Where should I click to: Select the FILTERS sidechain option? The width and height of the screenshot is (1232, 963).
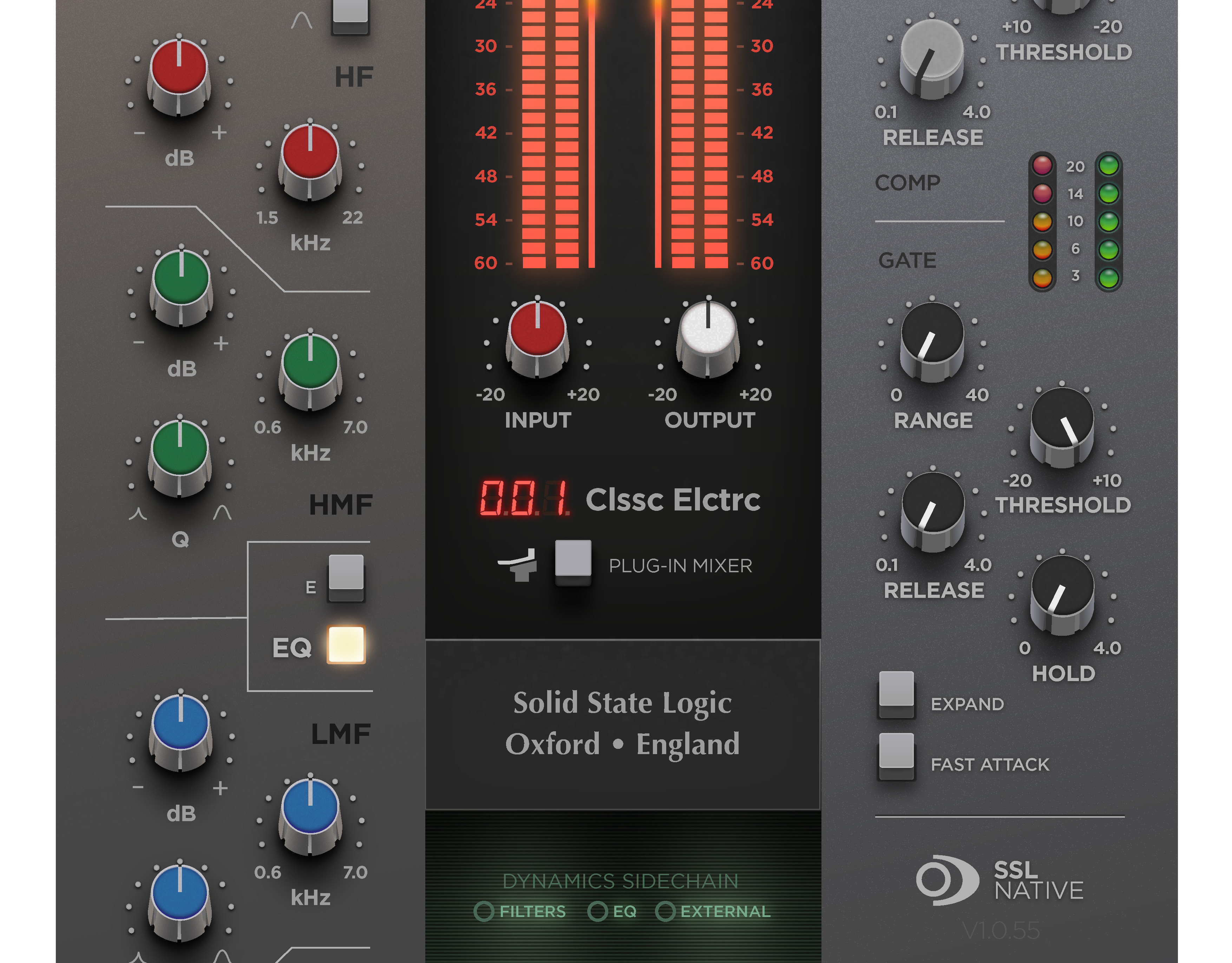click(x=519, y=911)
